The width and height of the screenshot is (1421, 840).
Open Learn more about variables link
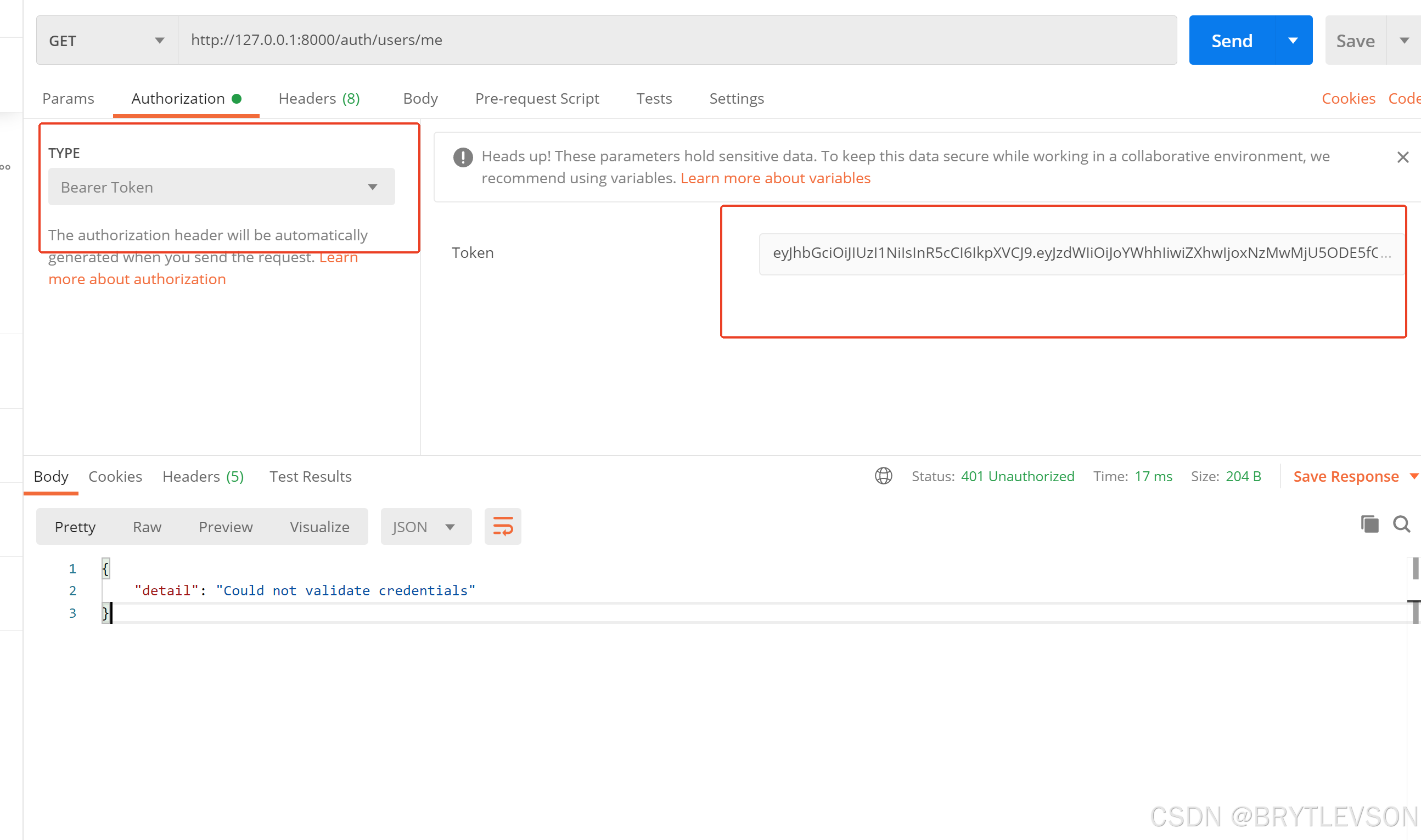pos(775,178)
